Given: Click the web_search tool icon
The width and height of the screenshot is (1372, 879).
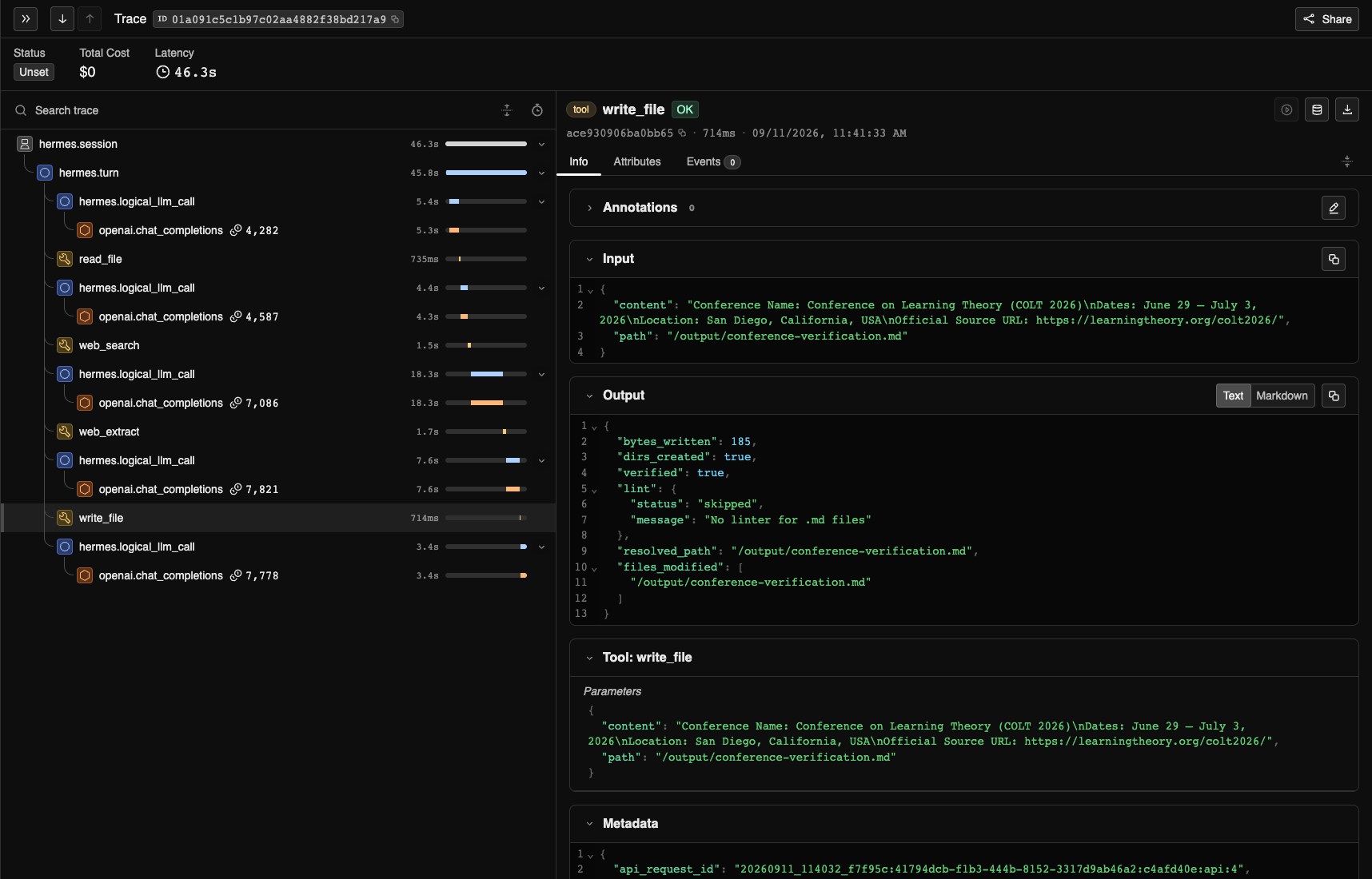Looking at the screenshot, I should pyautogui.click(x=65, y=345).
